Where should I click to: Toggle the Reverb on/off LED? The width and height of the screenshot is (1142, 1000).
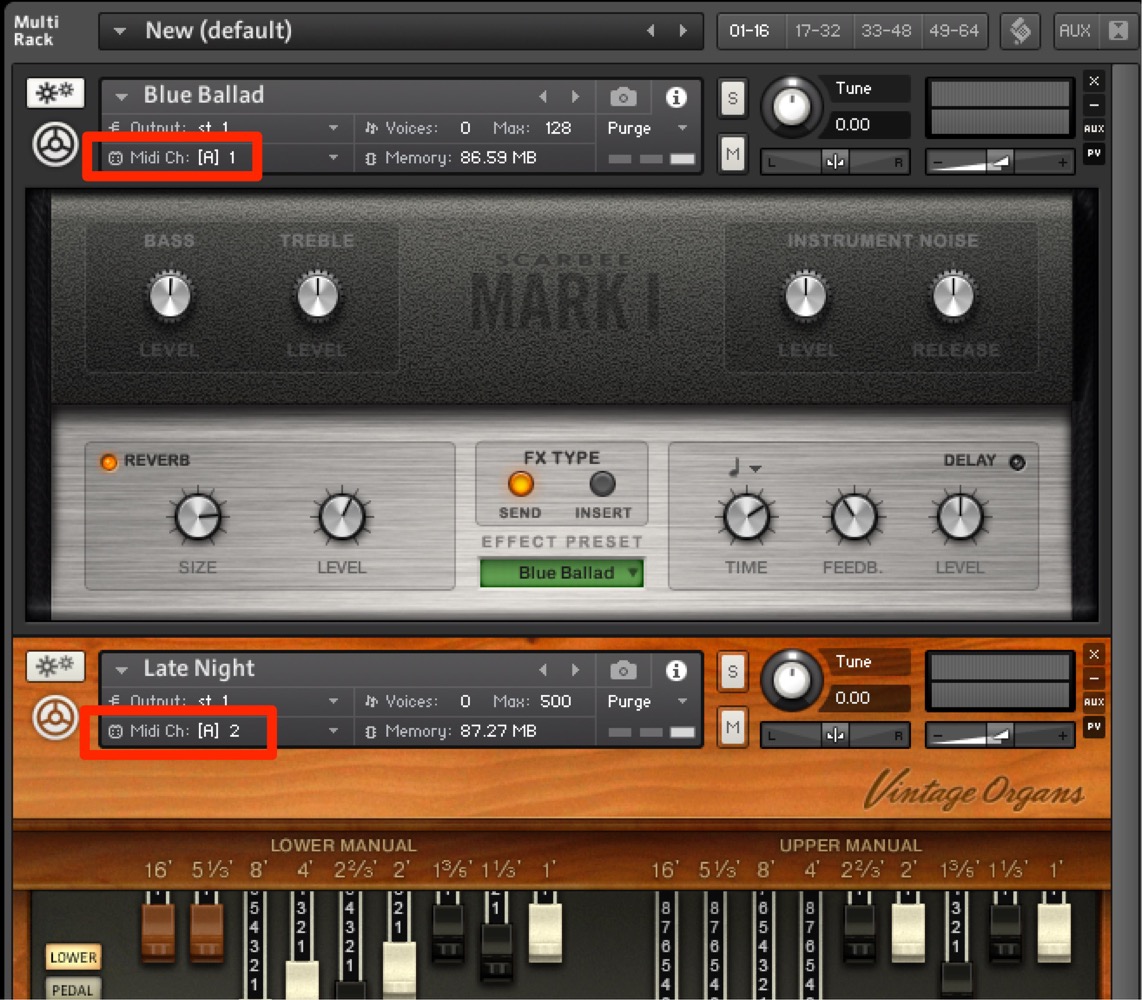[109, 462]
